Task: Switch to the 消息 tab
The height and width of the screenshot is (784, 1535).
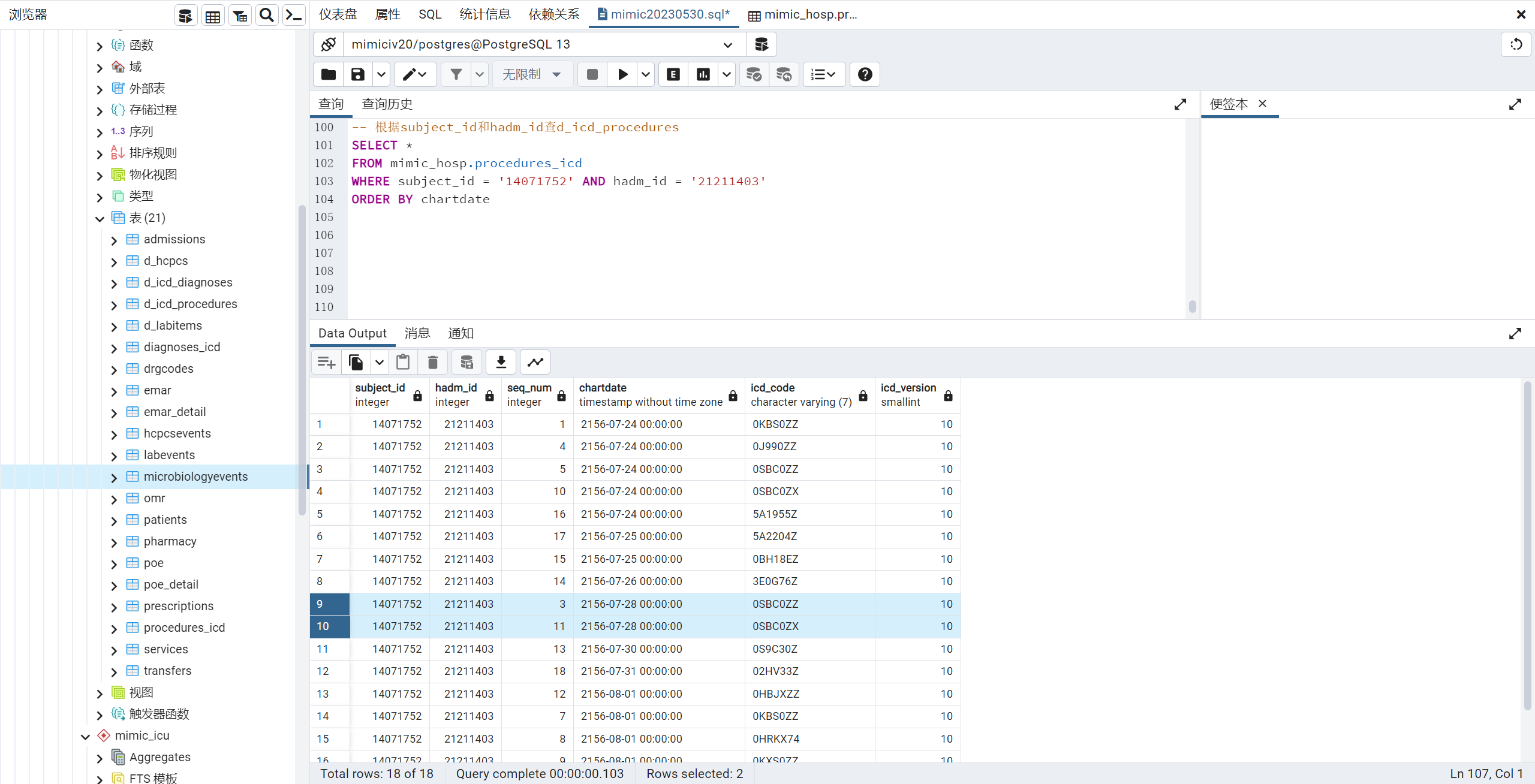Action: 417,333
